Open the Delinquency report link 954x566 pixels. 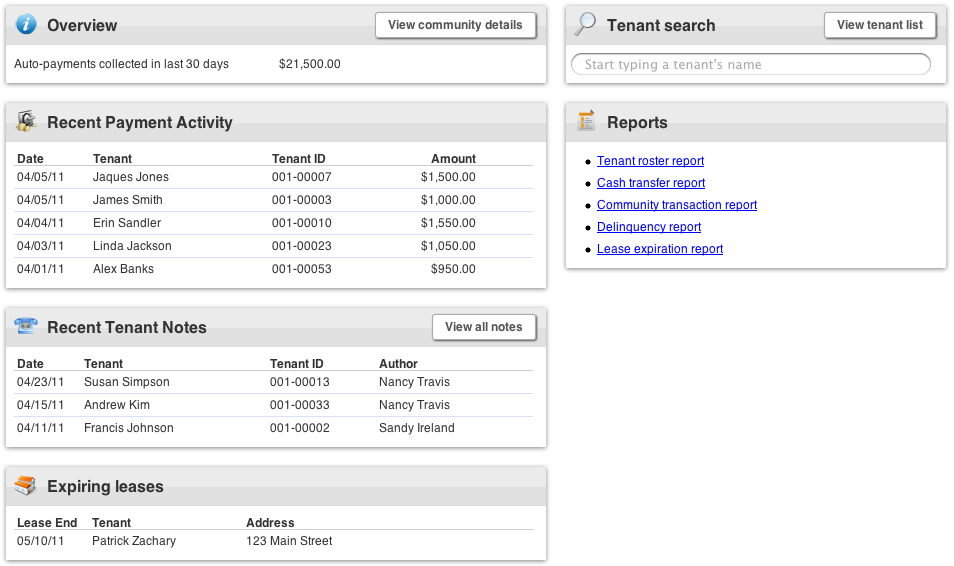pyautogui.click(x=649, y=226)
